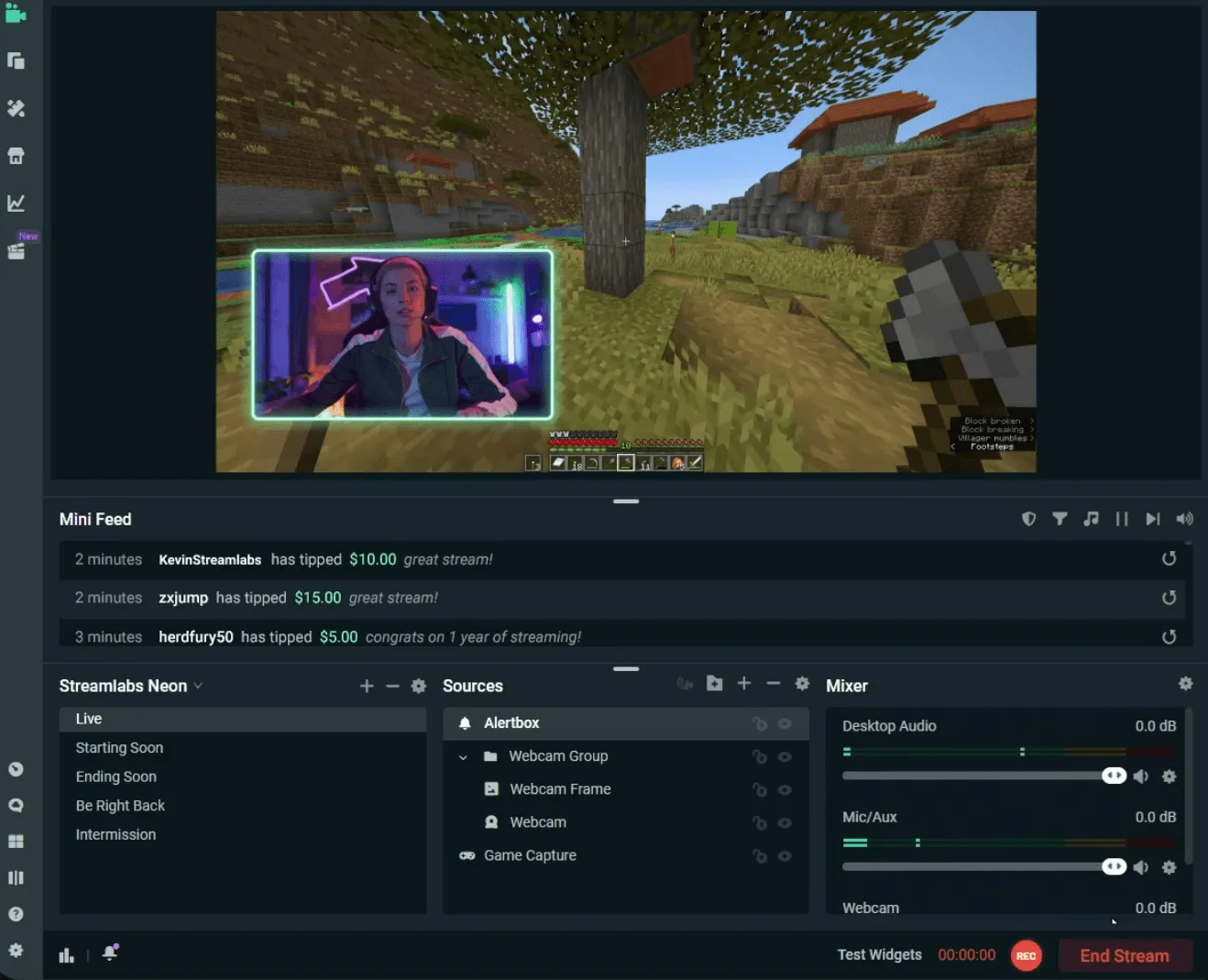This screenshot has height=980, width=1208.
Task: Toggle visibility of the Webcam Group
Action: 785,756
